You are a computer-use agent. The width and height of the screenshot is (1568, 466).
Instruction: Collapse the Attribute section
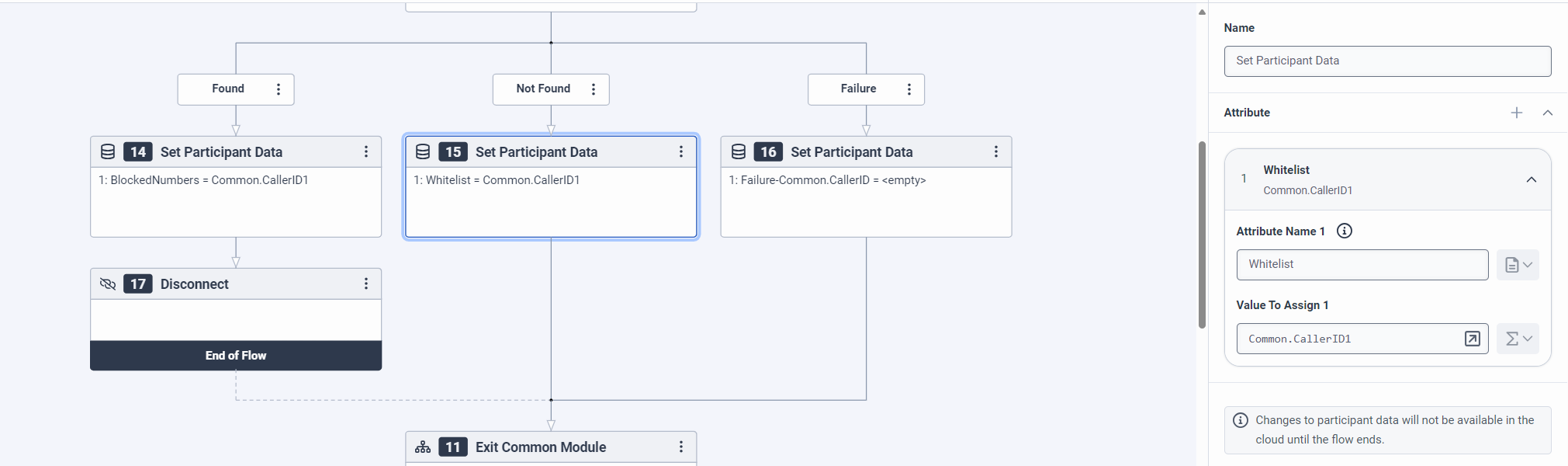tap(1548, 113)
